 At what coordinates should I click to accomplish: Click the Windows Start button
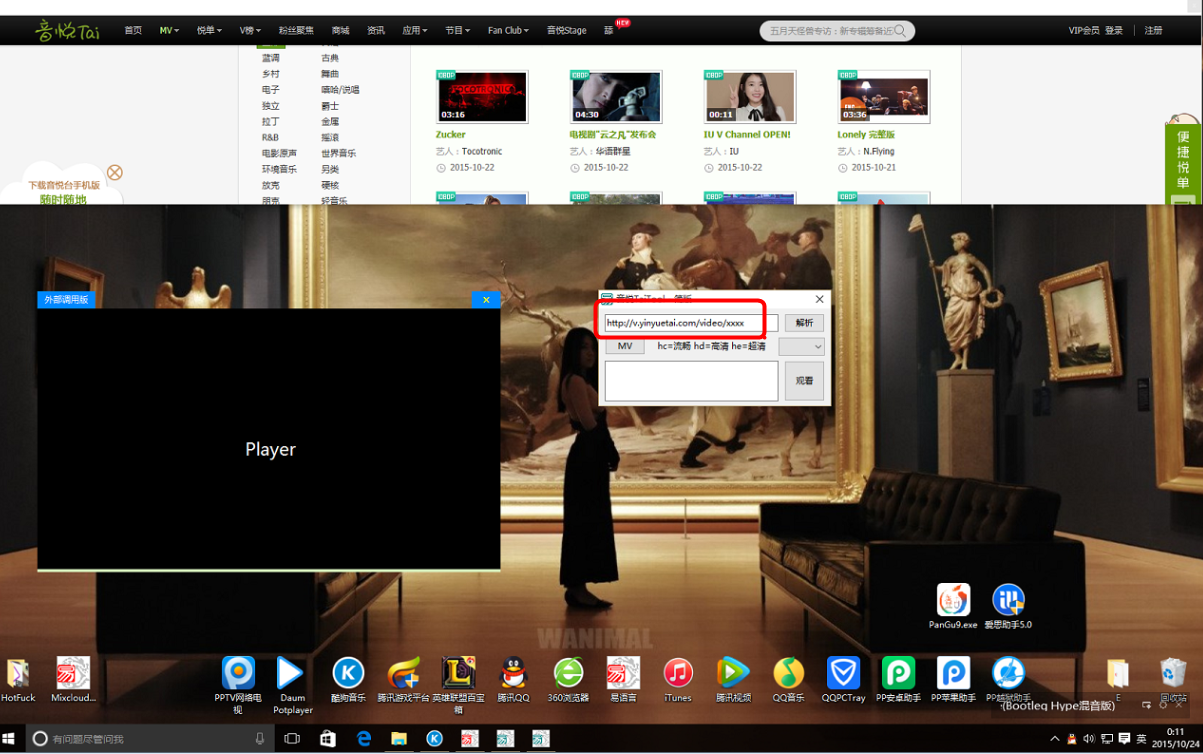click(9, 739)
